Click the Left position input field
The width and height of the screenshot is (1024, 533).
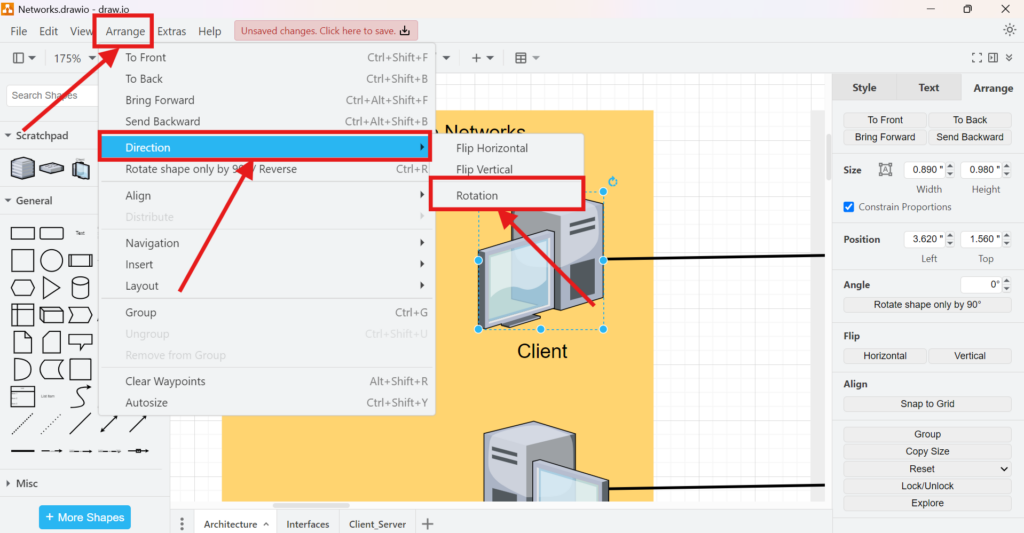point(923,239)
